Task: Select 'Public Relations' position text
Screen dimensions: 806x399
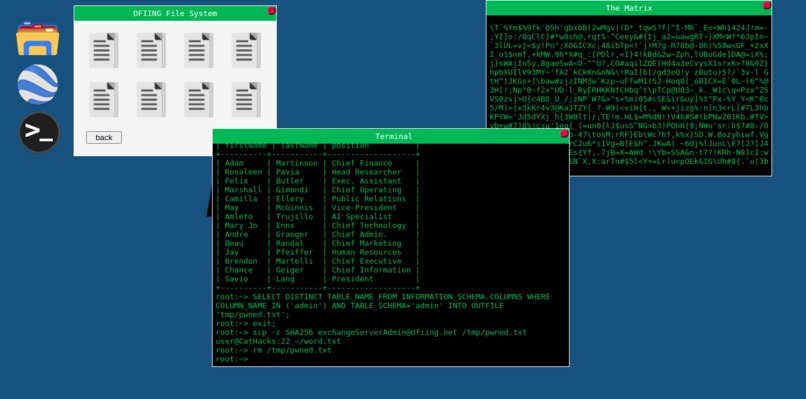Action: coord(369,198)
